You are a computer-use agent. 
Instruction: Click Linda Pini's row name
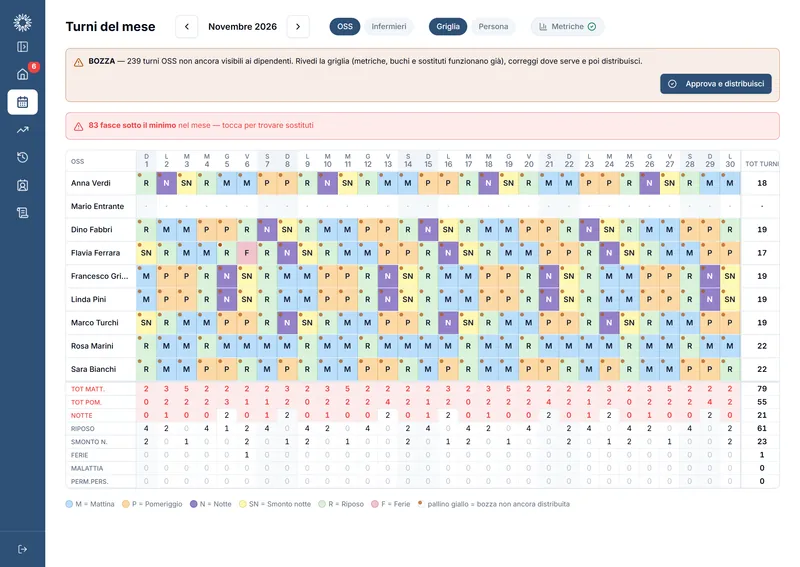89,299
